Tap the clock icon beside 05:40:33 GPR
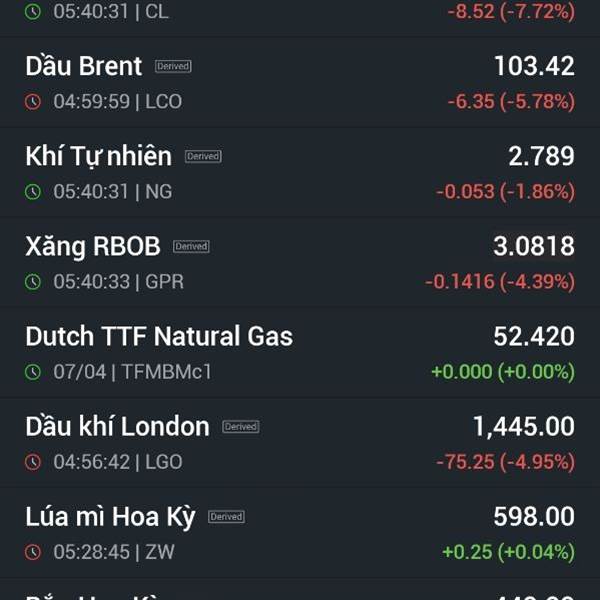The image size is (600, 600). coord(33,282)
